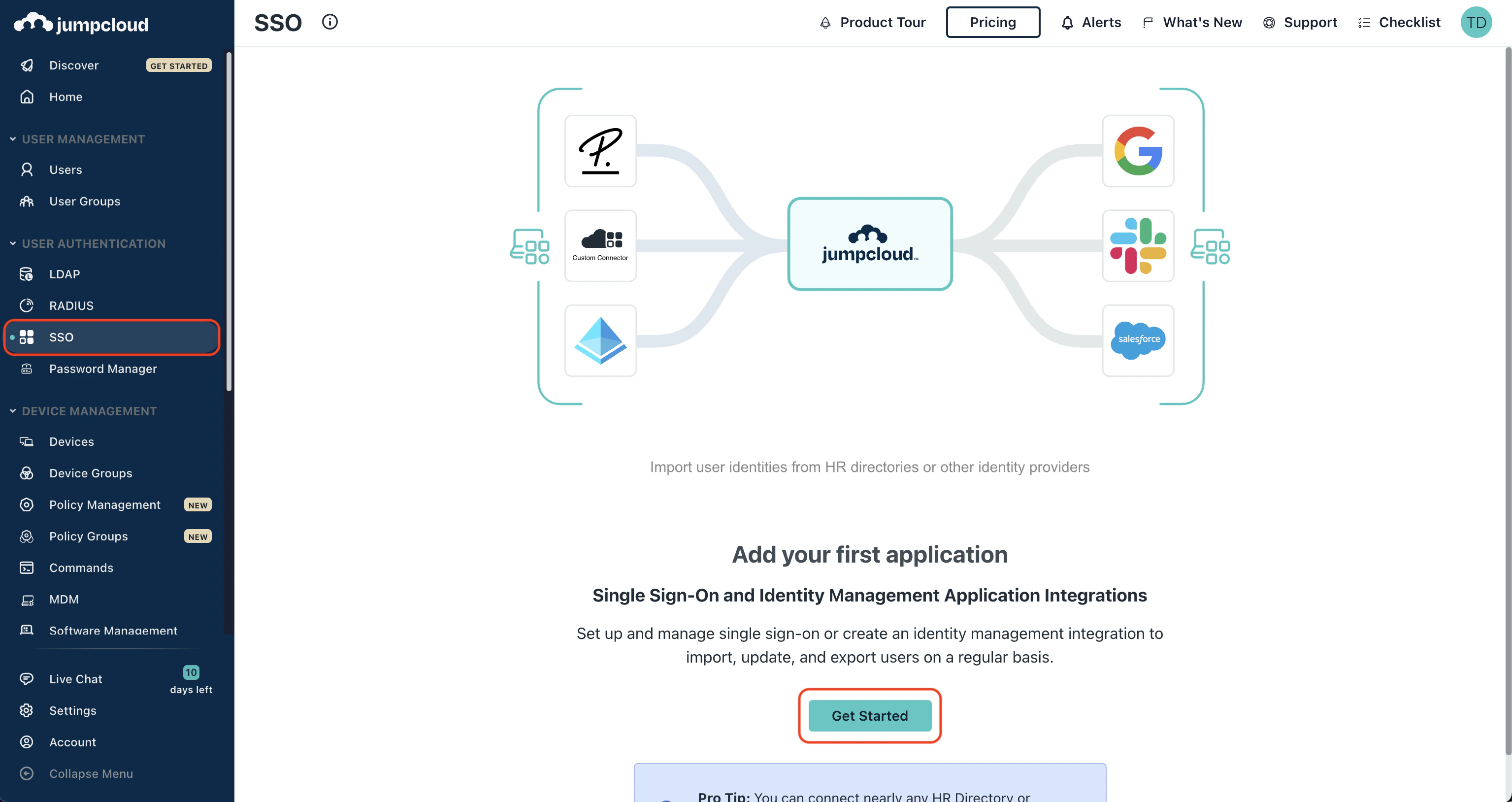Click the LDAP icon

point(27,274)
